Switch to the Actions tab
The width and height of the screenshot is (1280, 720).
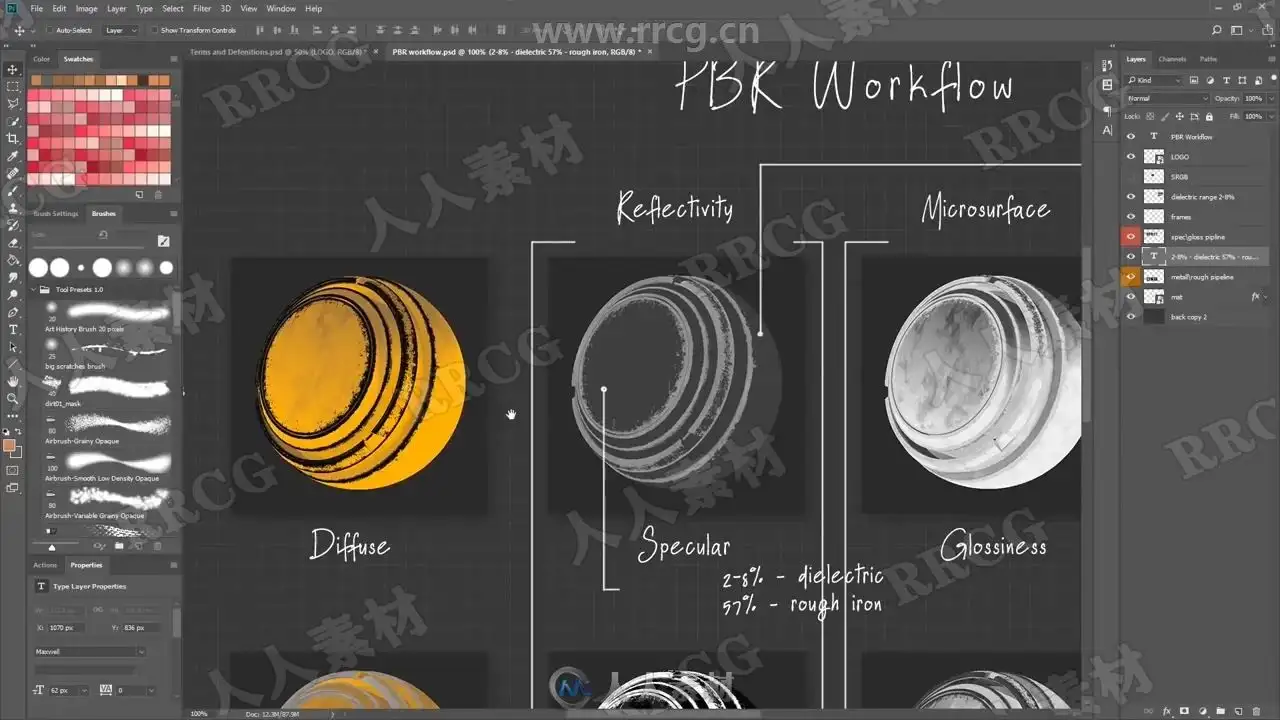point(46,565)
